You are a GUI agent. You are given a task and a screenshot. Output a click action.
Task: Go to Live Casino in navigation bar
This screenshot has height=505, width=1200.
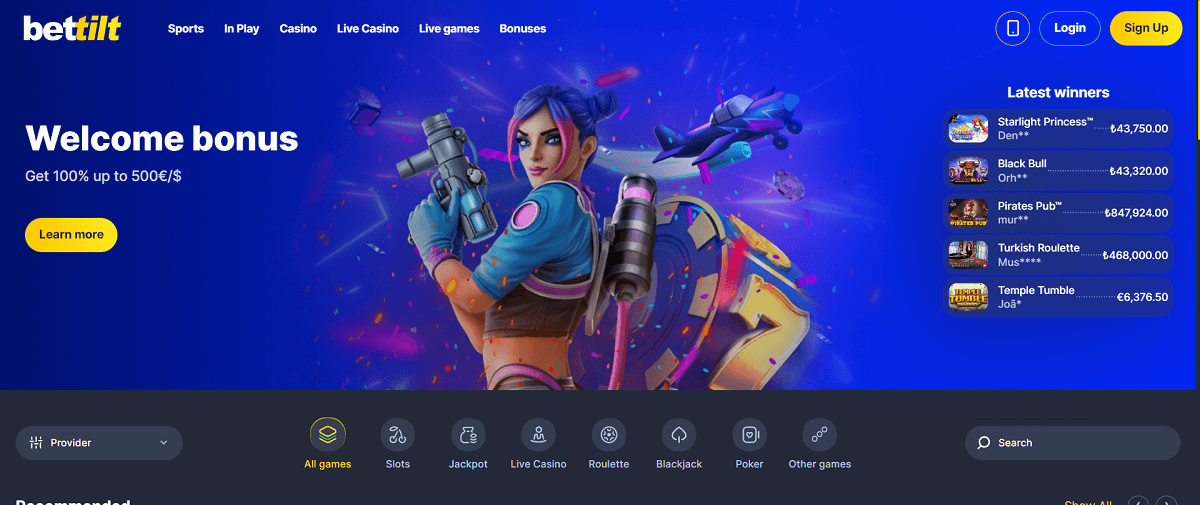coord(368,29)
